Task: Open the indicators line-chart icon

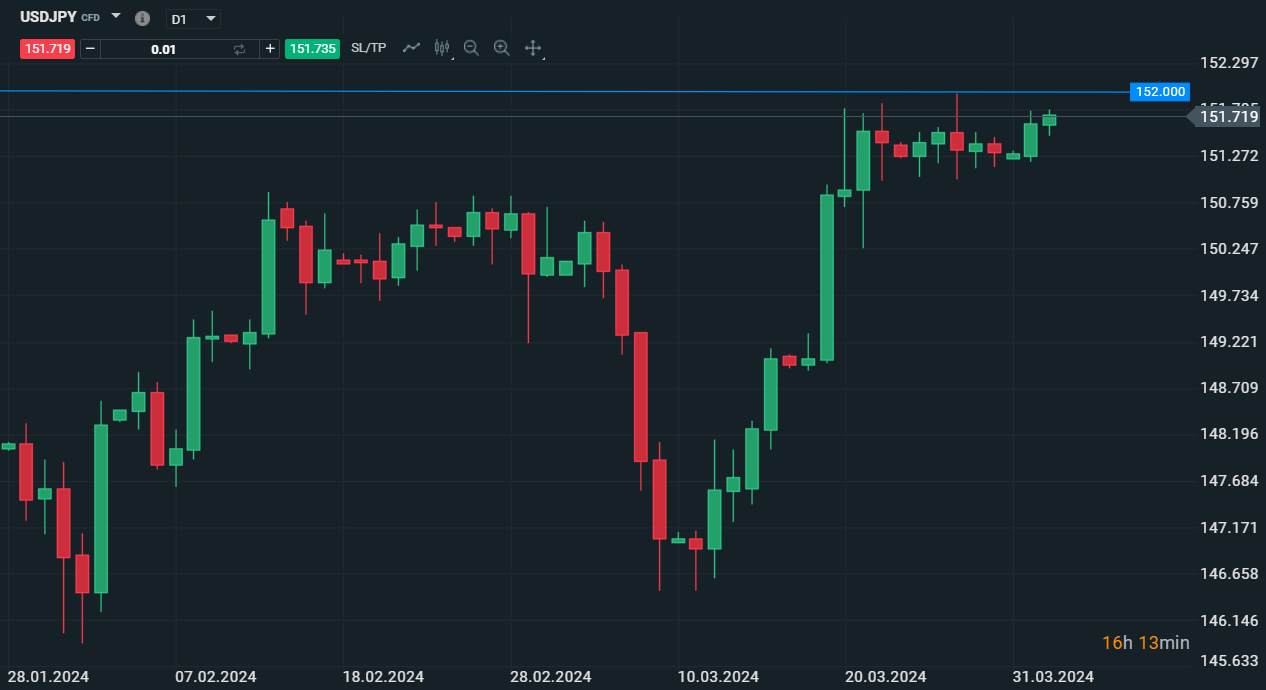Action: [411, 47]
